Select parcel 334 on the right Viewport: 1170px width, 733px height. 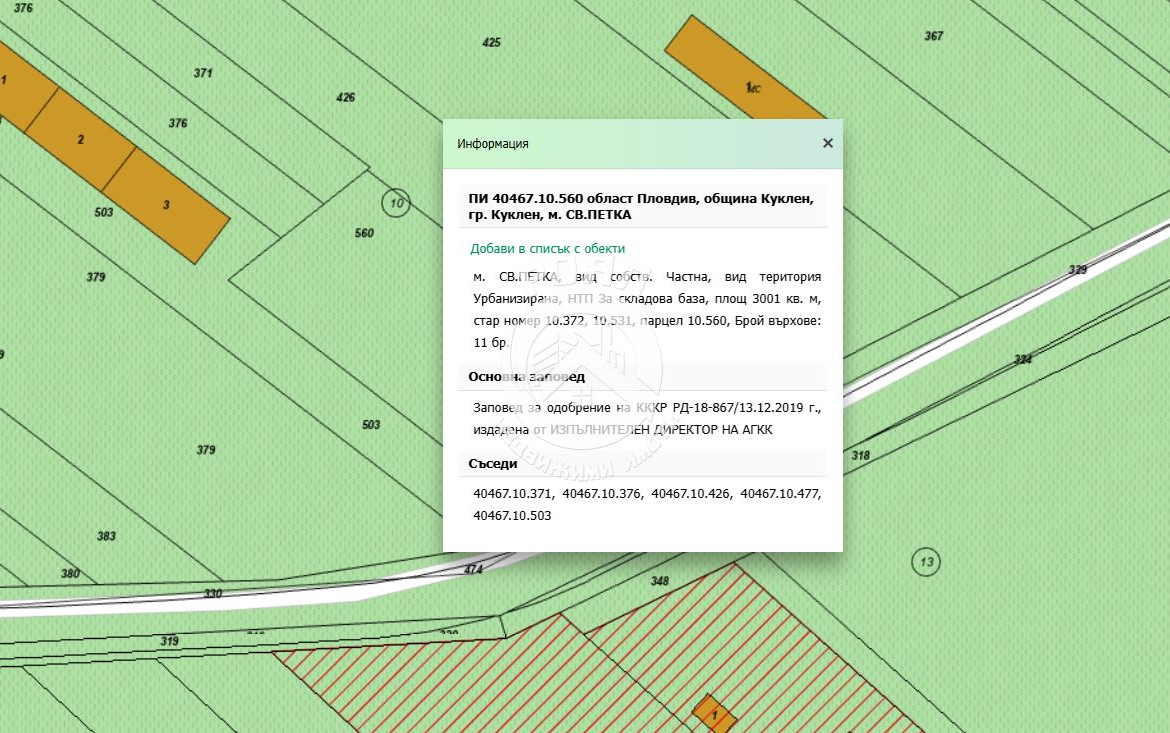pos(1022,359)
